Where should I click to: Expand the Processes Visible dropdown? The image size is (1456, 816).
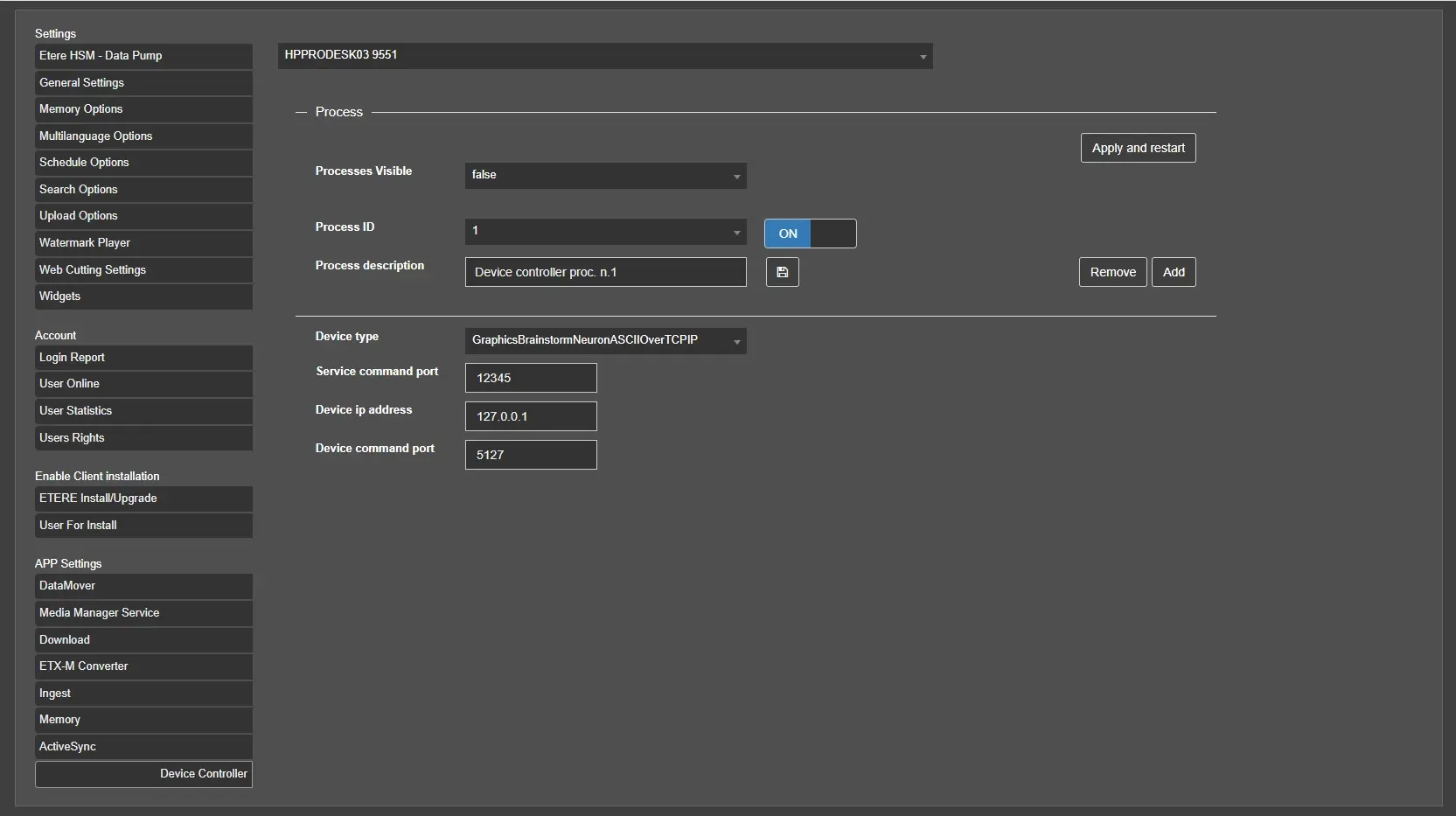pos(605,175)
